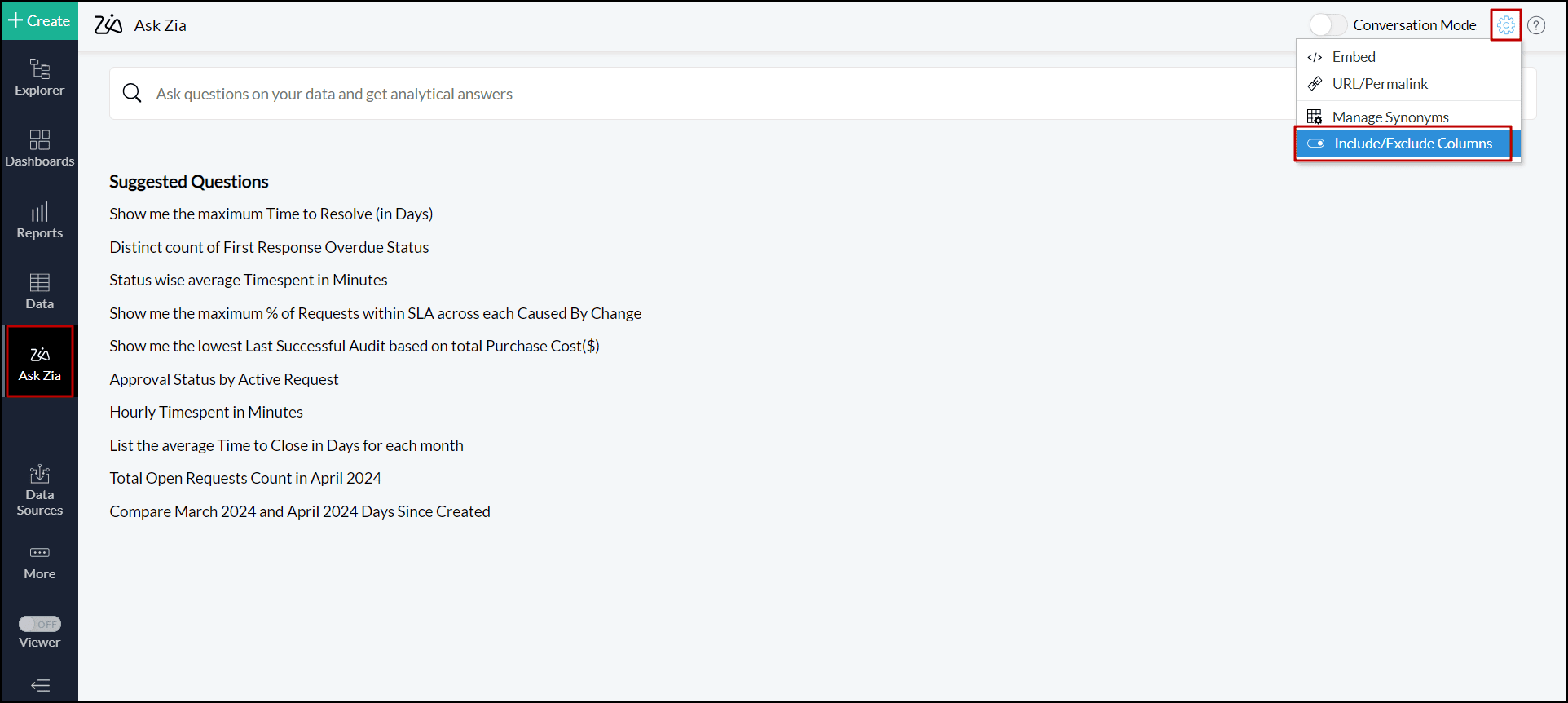Select URL/Permalink menu entry
The image size is (1568, 703).
(x=1380, y=84)
